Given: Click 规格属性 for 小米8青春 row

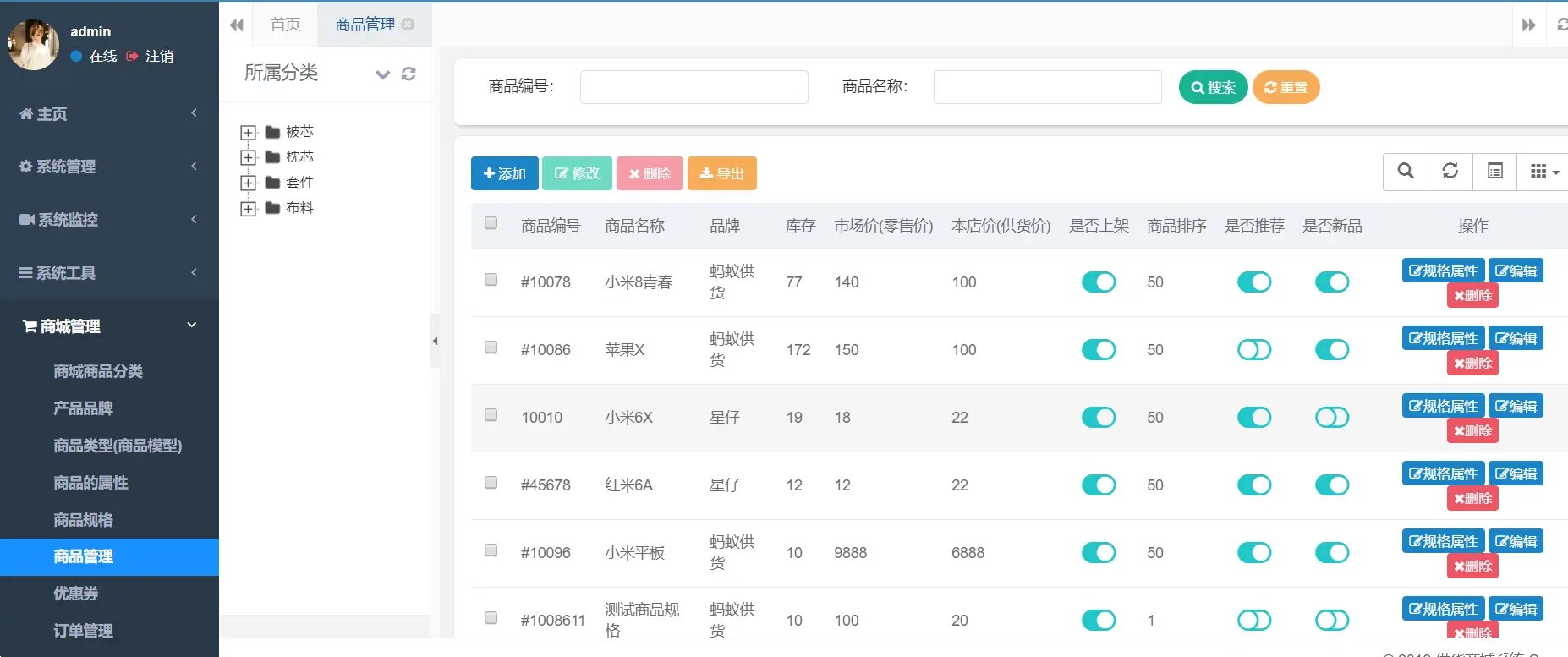Looking at the screenshot, I should click(x=1444, y=271).
